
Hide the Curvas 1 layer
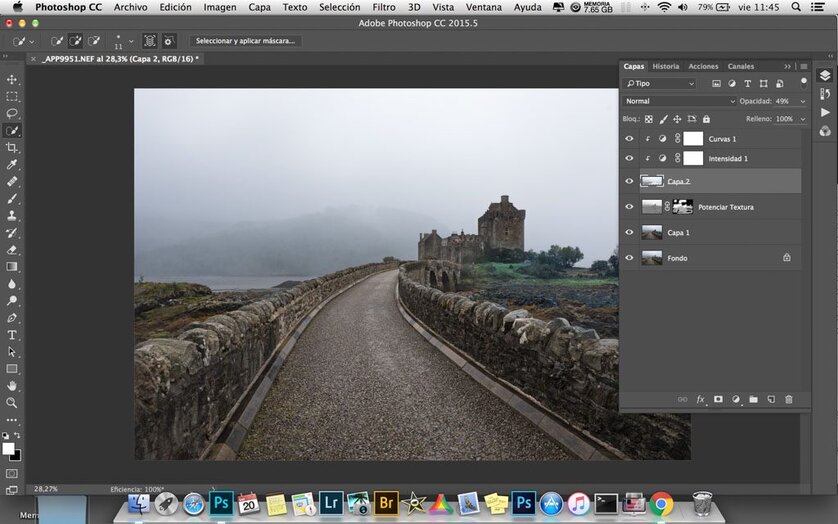(629, 139)
